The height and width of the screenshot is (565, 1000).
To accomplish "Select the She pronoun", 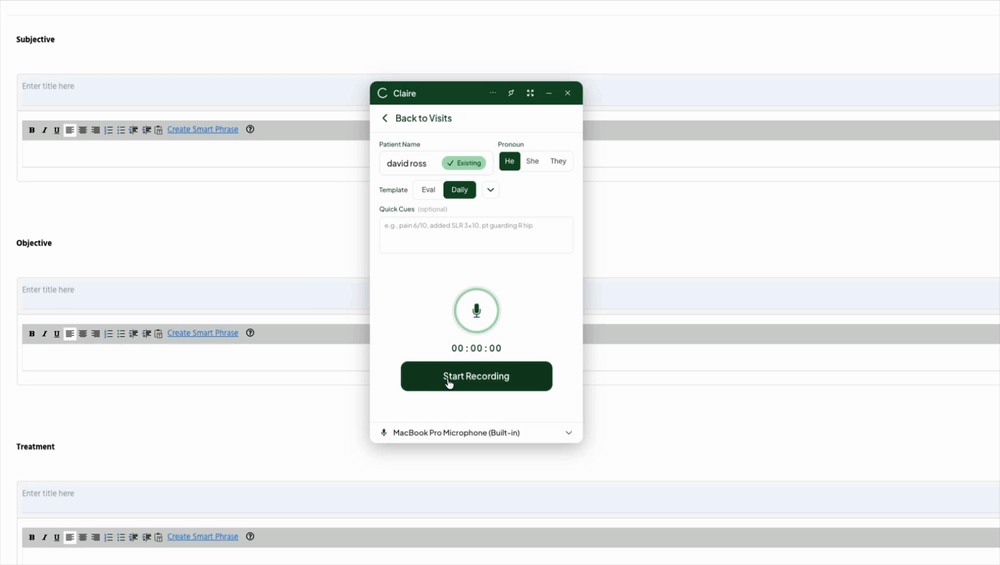I will tap(533, 161).
